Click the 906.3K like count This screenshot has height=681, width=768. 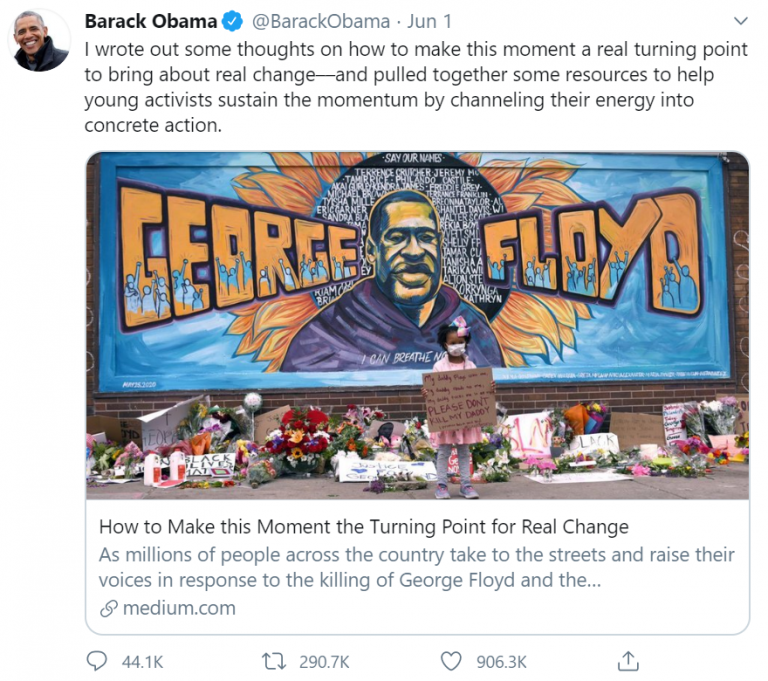click(504, 661)
